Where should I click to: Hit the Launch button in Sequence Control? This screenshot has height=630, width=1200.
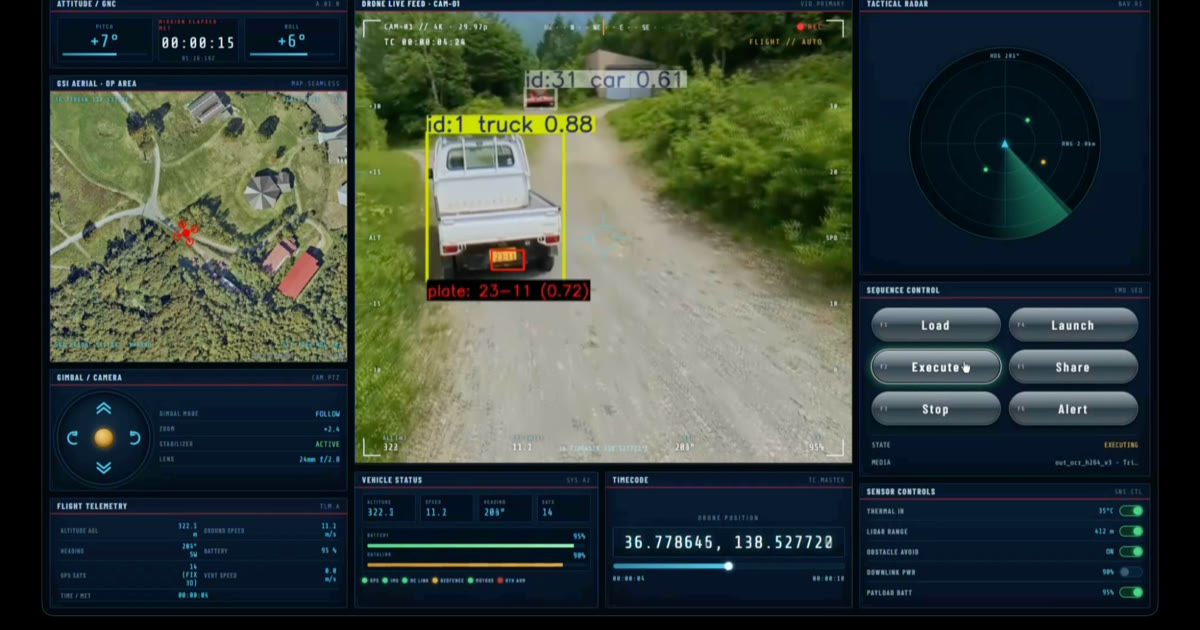pos(1073,325)
